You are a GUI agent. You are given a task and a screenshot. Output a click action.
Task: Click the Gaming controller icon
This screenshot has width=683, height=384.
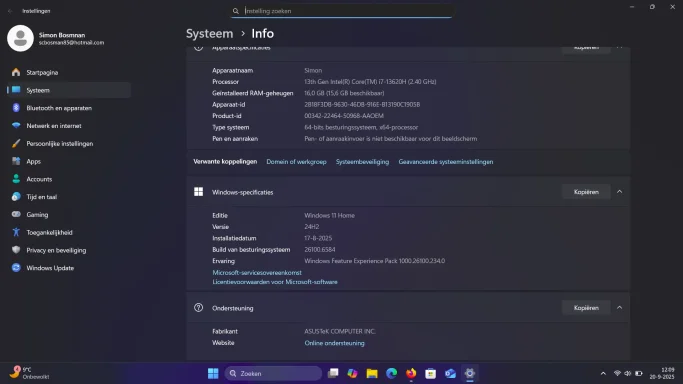[16, 214]
